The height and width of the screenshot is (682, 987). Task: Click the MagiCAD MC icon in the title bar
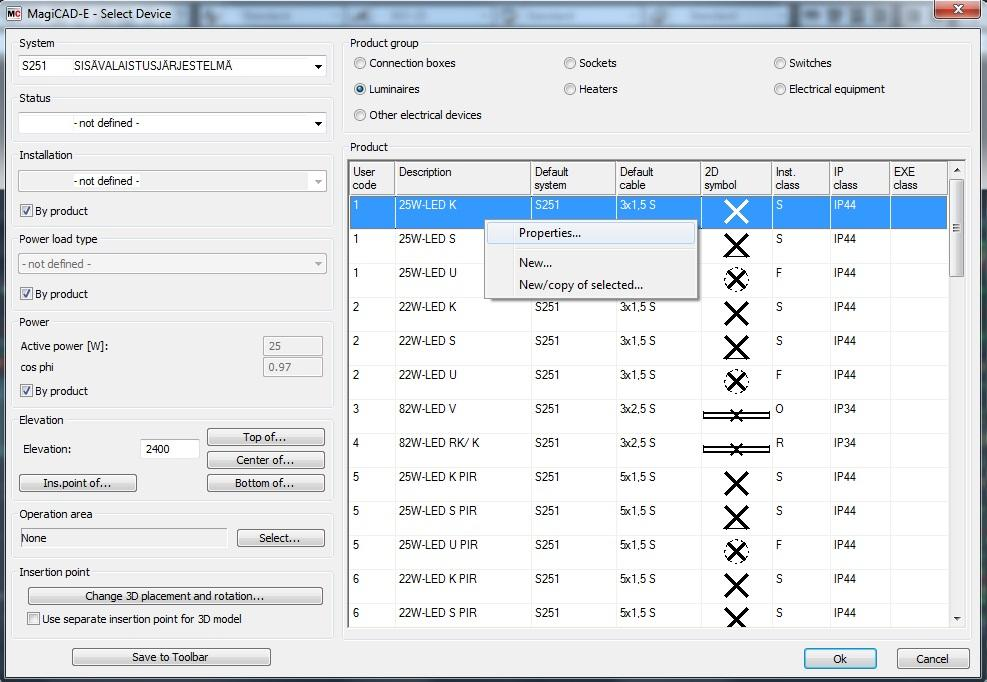pos(14,13)
